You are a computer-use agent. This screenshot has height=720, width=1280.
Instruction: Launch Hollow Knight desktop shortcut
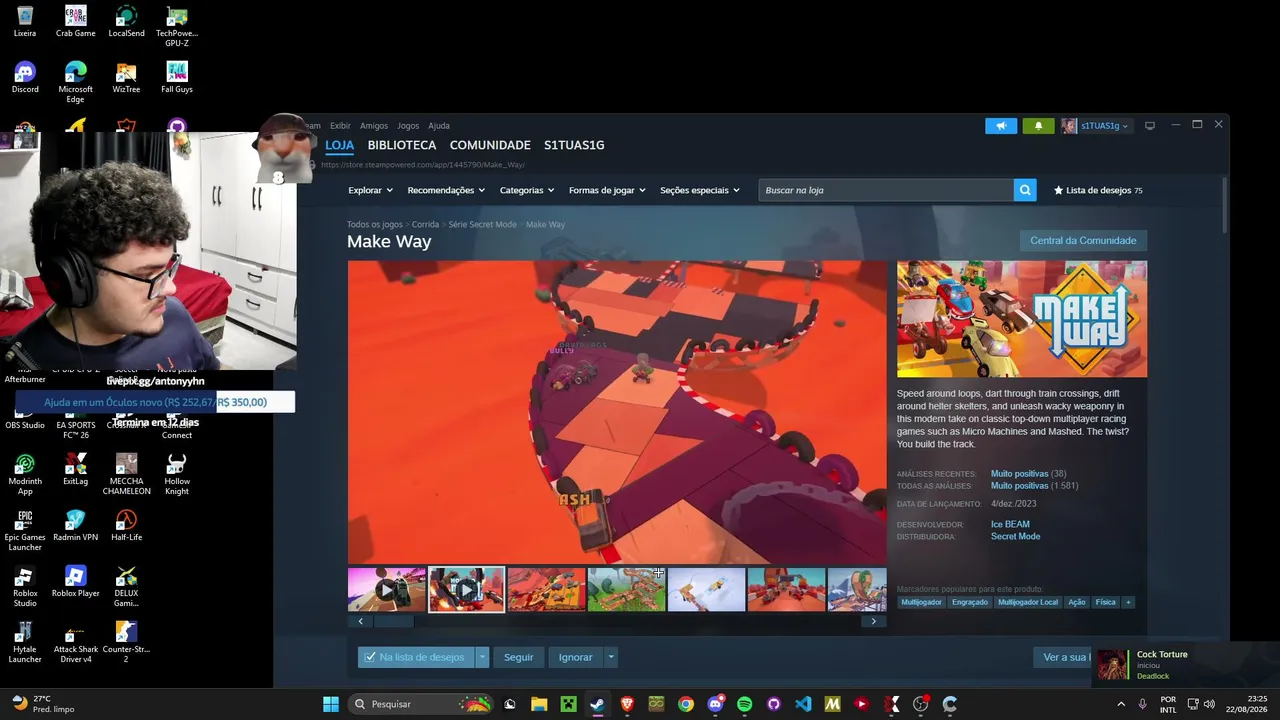tap(177, 474)
